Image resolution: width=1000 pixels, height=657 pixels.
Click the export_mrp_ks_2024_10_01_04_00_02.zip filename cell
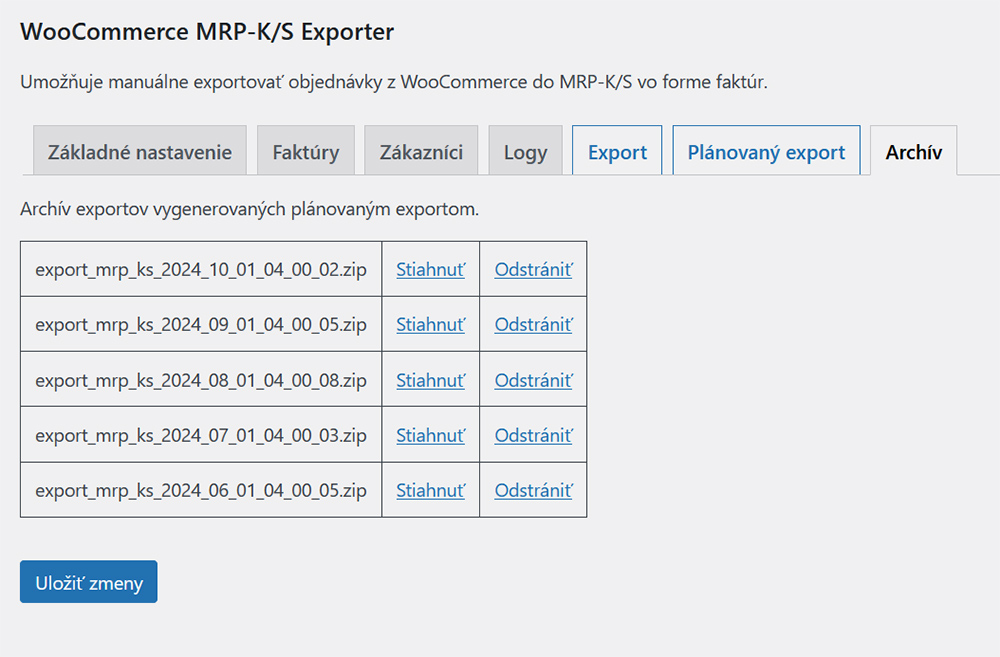[201, 269]
